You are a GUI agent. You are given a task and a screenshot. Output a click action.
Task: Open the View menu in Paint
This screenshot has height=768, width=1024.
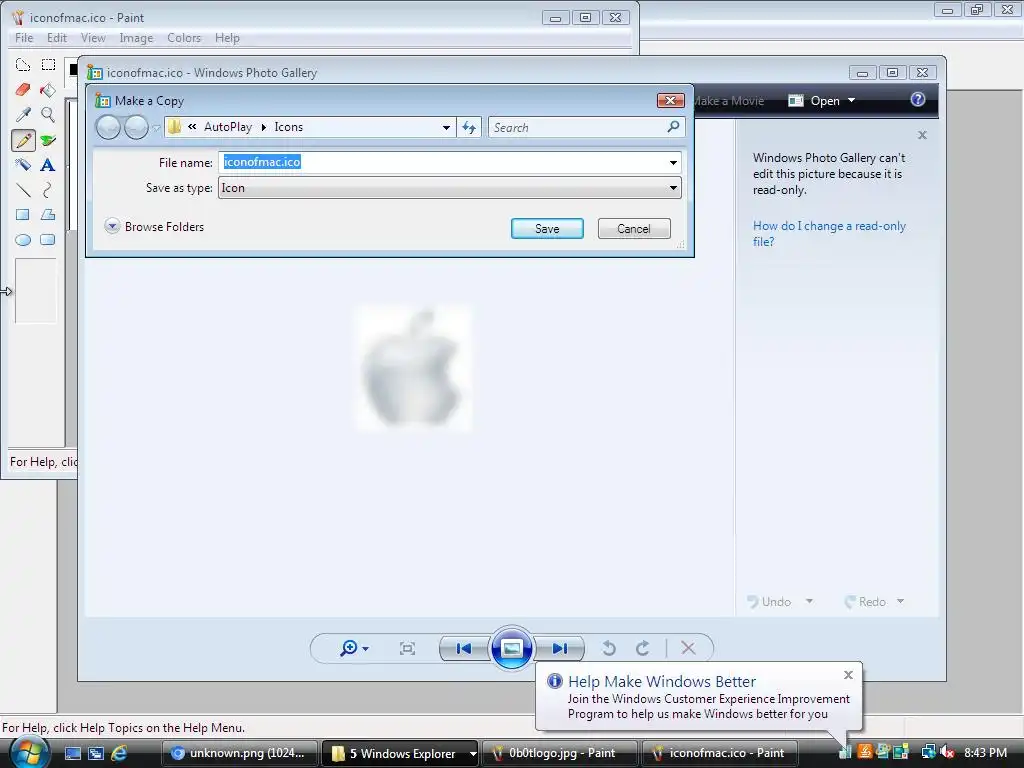(93, 38)
